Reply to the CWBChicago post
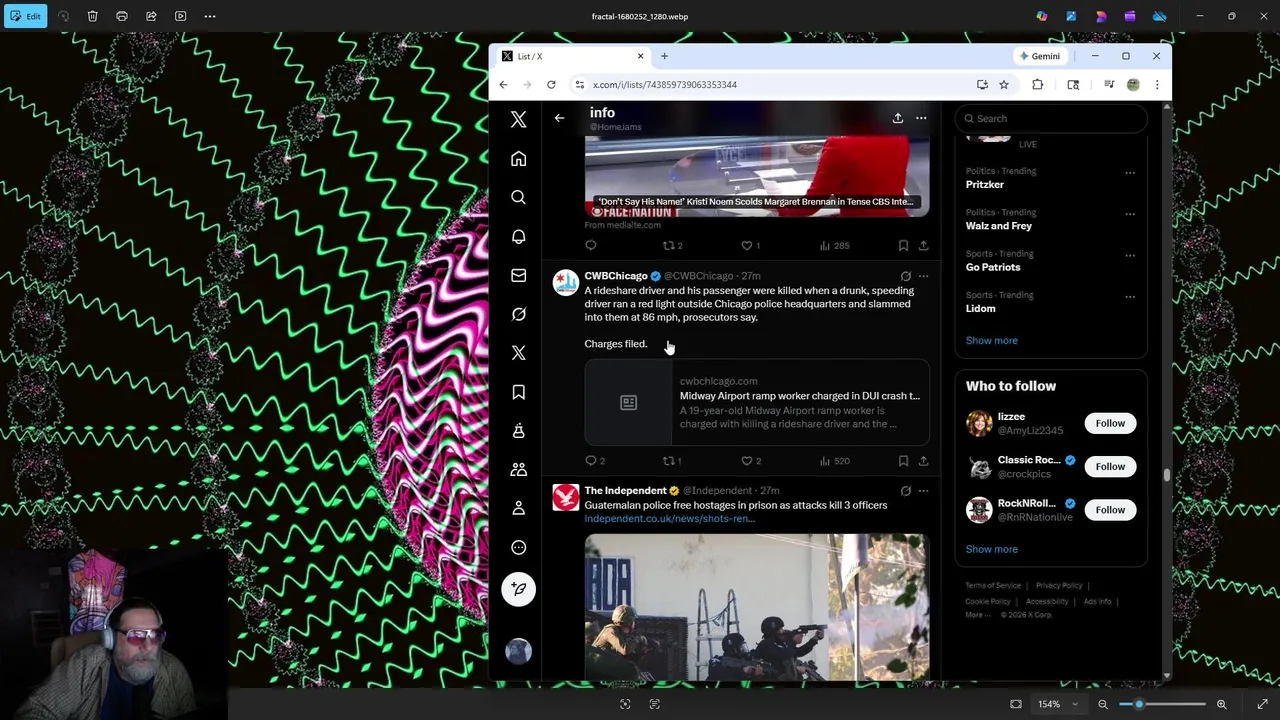Image resolution: width=1280 pixels, height=720 pixels. 591,461
